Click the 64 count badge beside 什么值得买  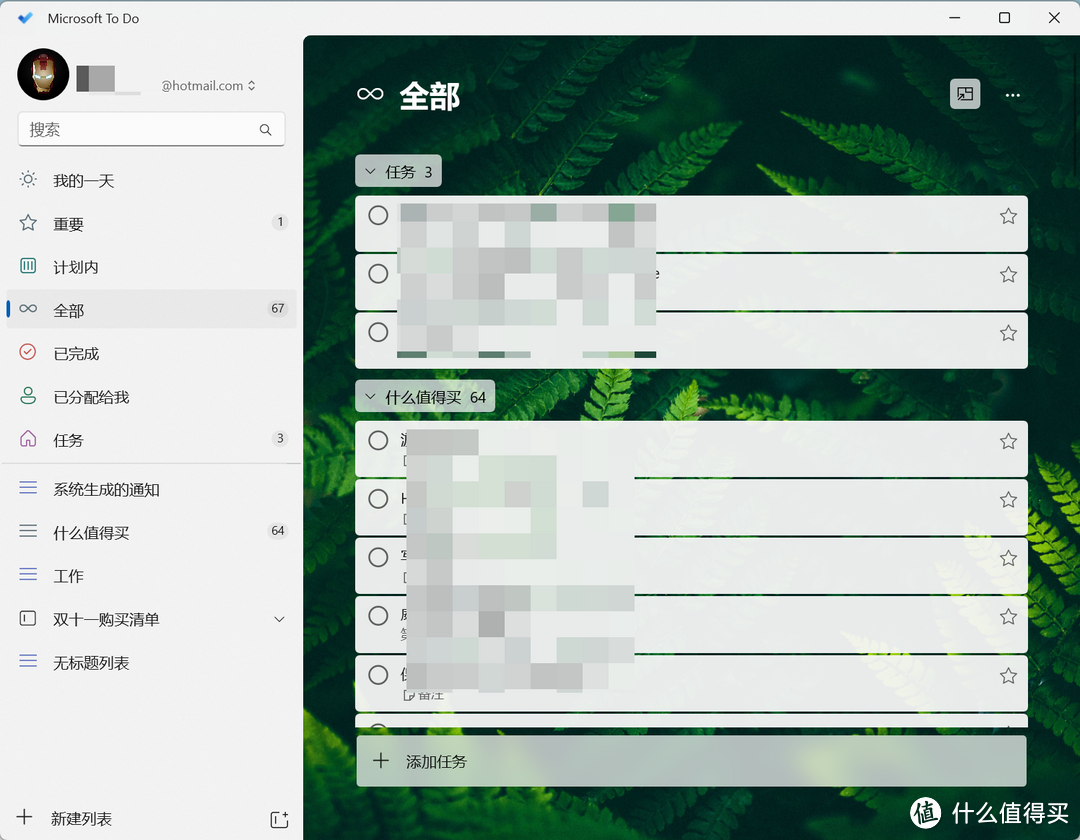(x=278, y=531)
